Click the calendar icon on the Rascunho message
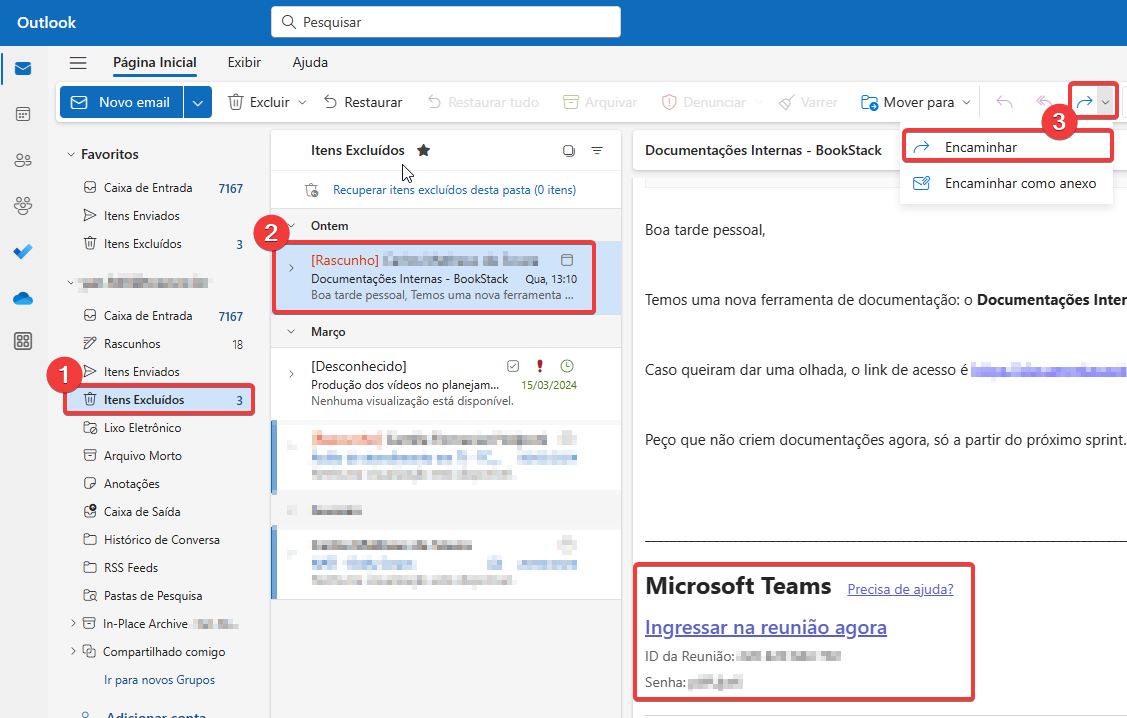 pyautogui.click(x=567, y=260)
